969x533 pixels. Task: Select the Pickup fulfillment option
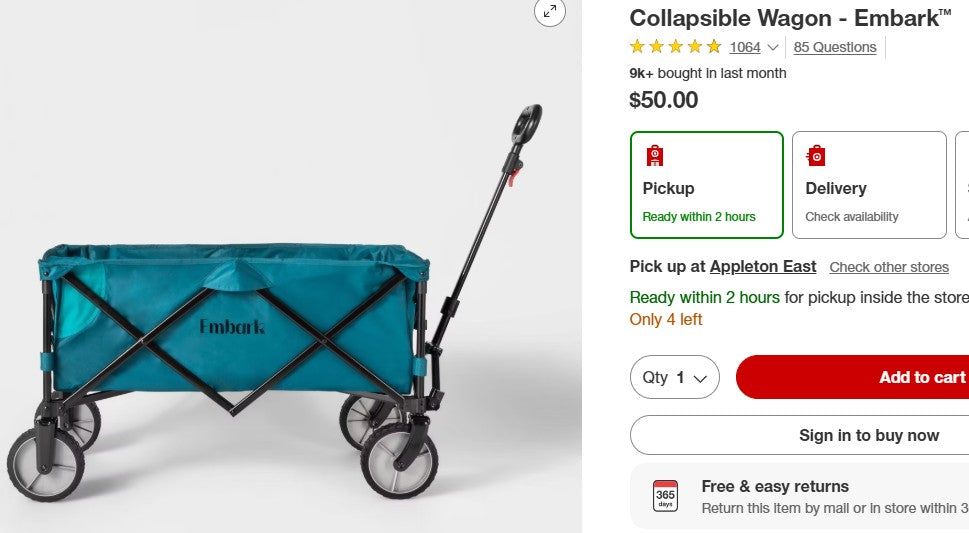[706, 186]
